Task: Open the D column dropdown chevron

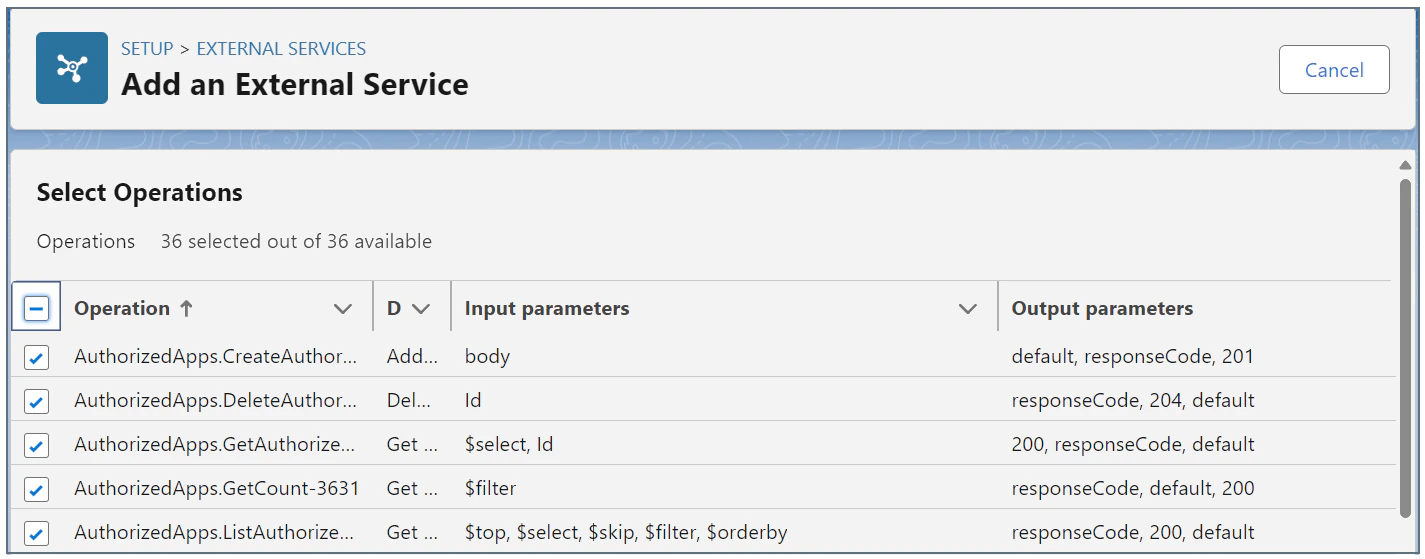Action: click(x=421, y=309)
